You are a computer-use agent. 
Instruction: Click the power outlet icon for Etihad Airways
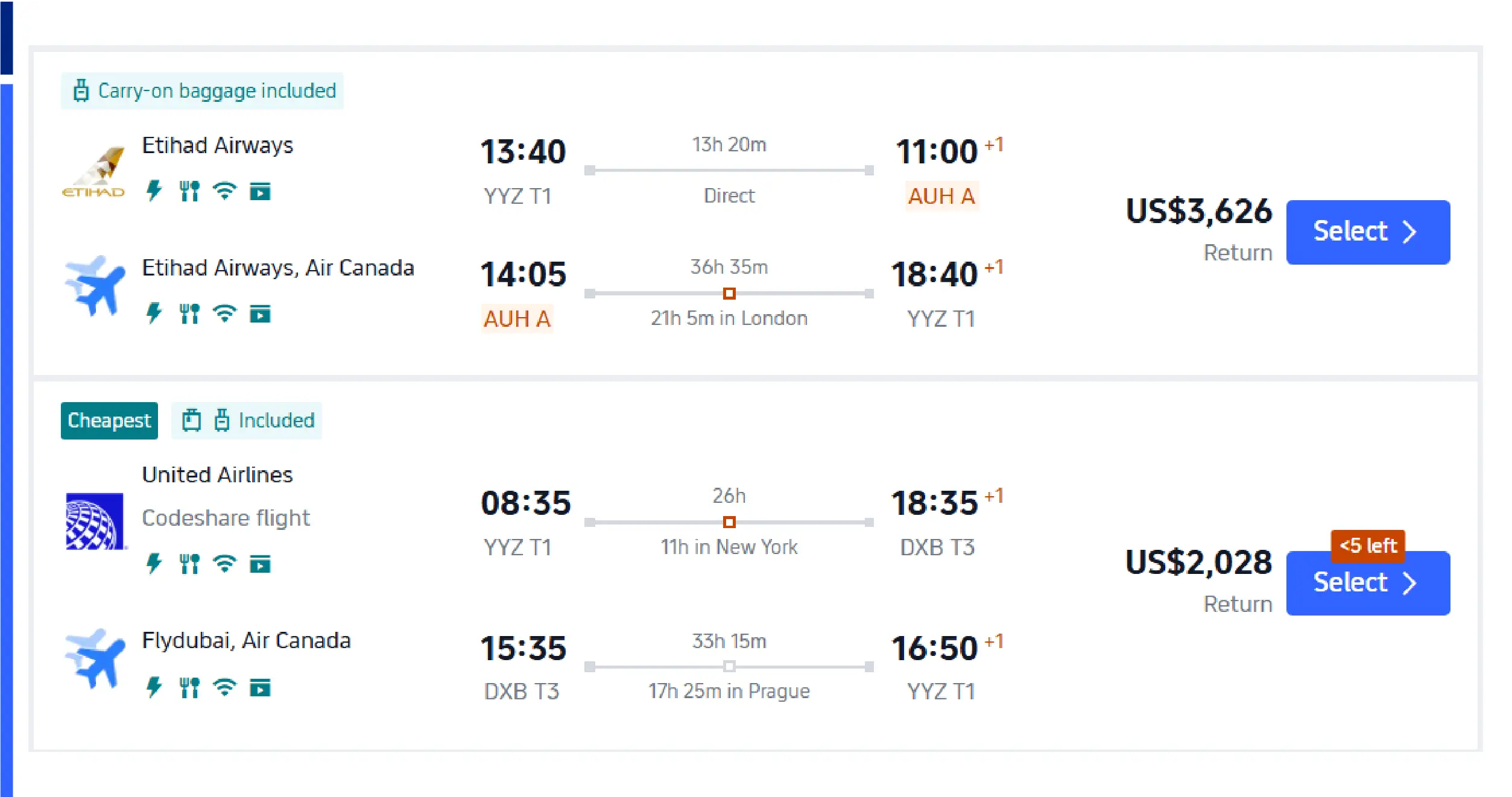[x=154, y=191]
